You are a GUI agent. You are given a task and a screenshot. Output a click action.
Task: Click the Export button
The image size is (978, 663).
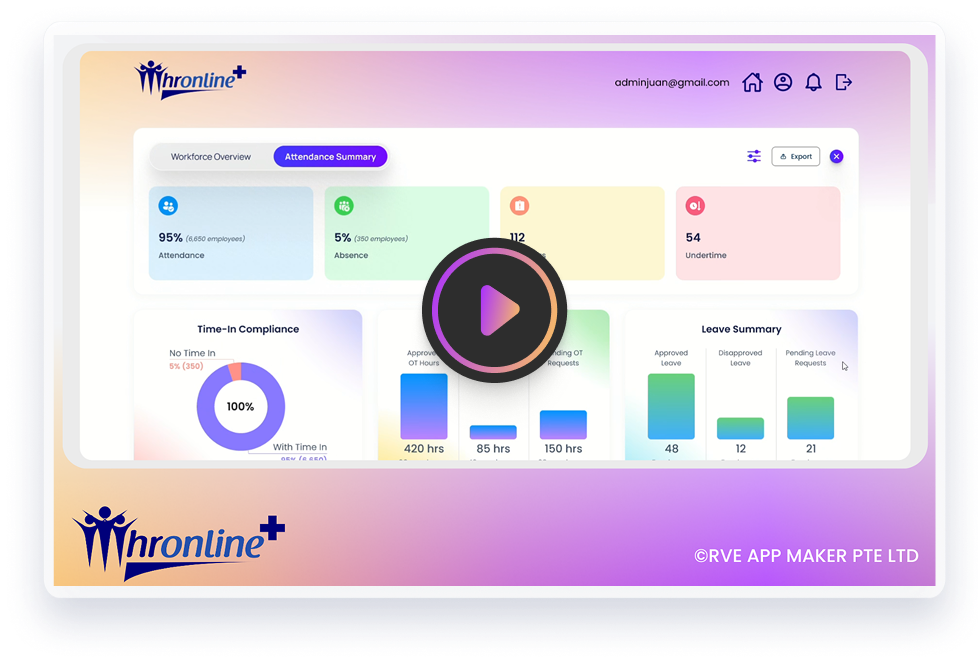pos(795,156)
